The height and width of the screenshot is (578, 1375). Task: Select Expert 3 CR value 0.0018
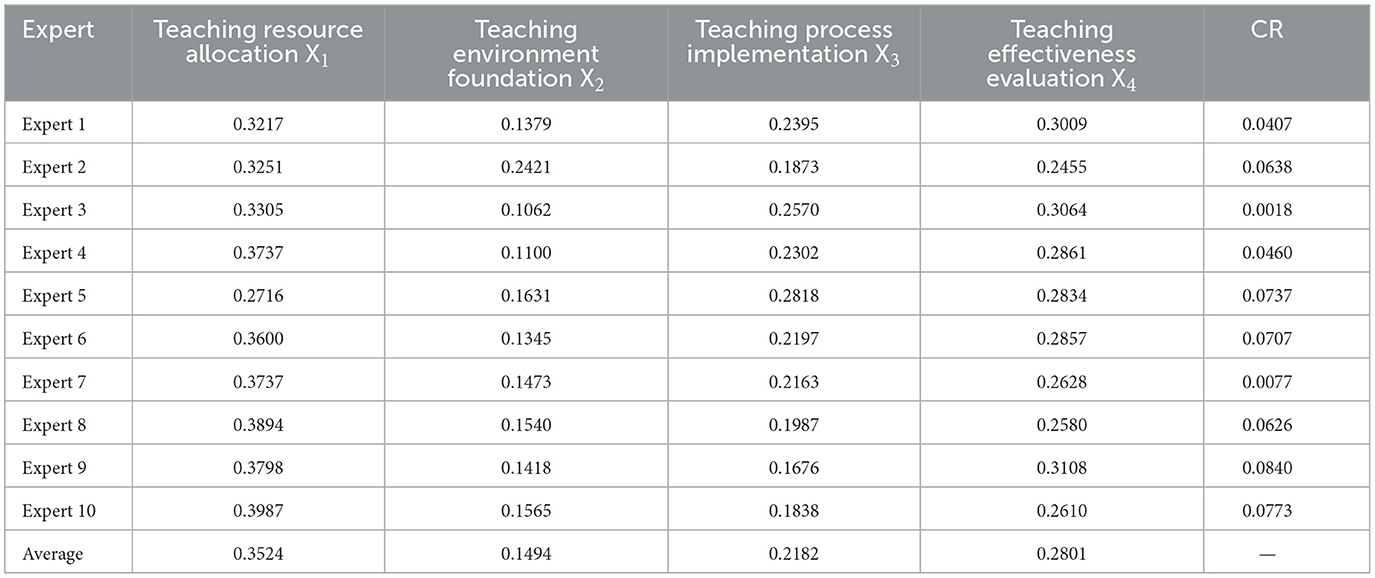tap(1286, 210)
